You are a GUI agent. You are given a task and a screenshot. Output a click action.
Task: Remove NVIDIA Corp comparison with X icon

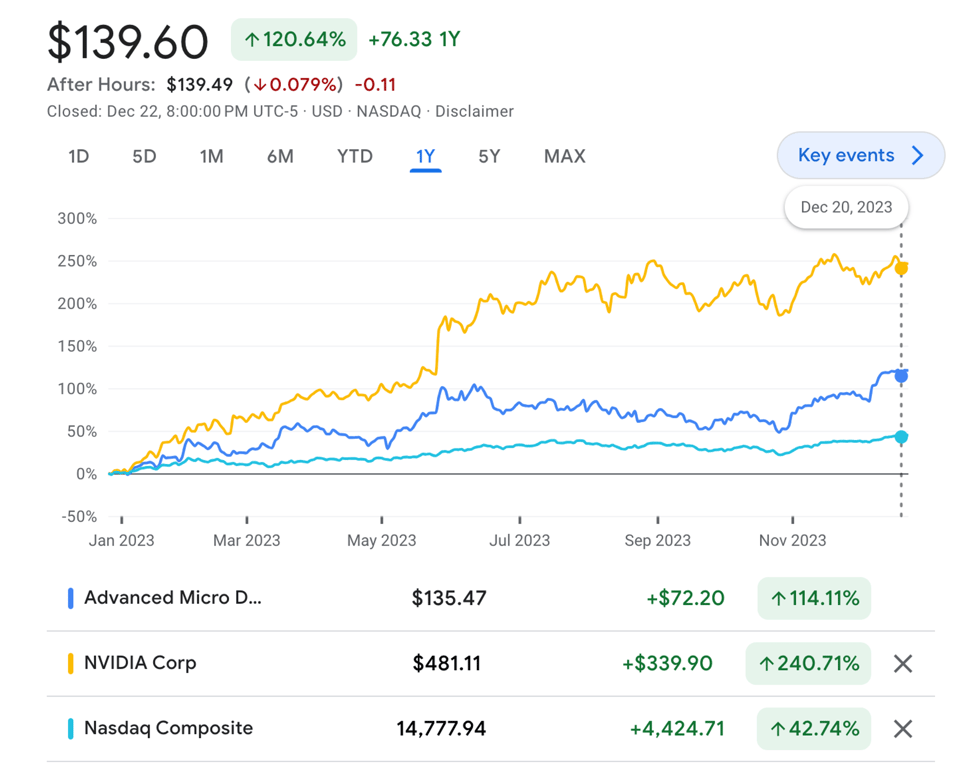(902, 663)
